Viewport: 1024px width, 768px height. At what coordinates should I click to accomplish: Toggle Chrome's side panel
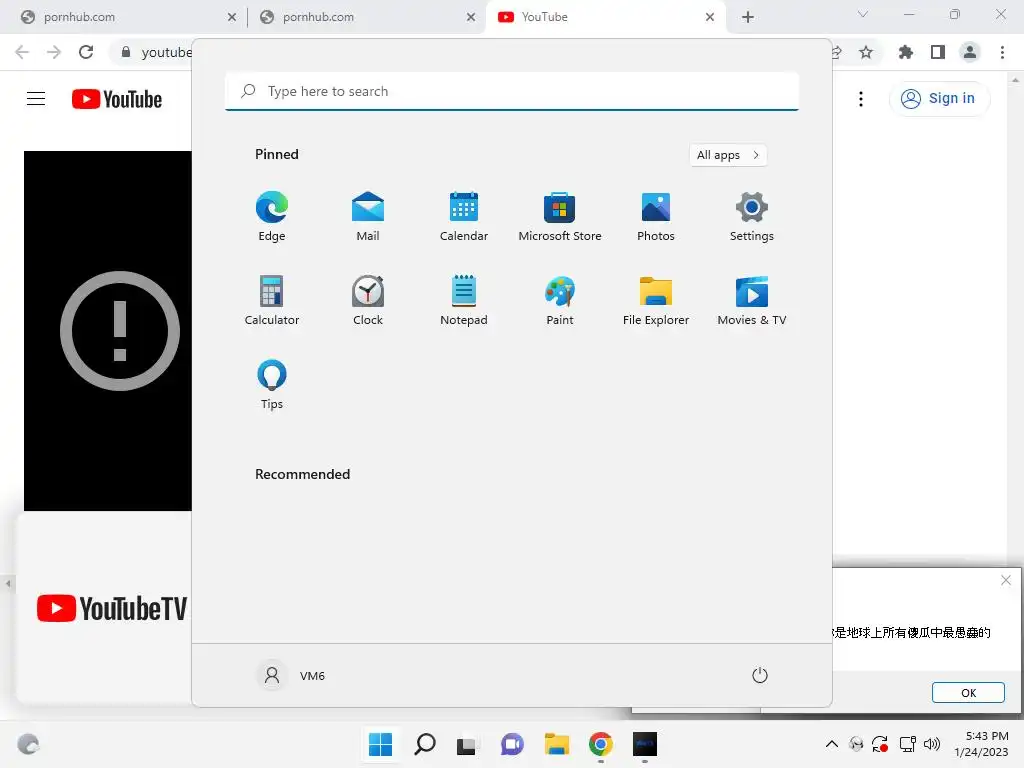[x=938, y=52]
